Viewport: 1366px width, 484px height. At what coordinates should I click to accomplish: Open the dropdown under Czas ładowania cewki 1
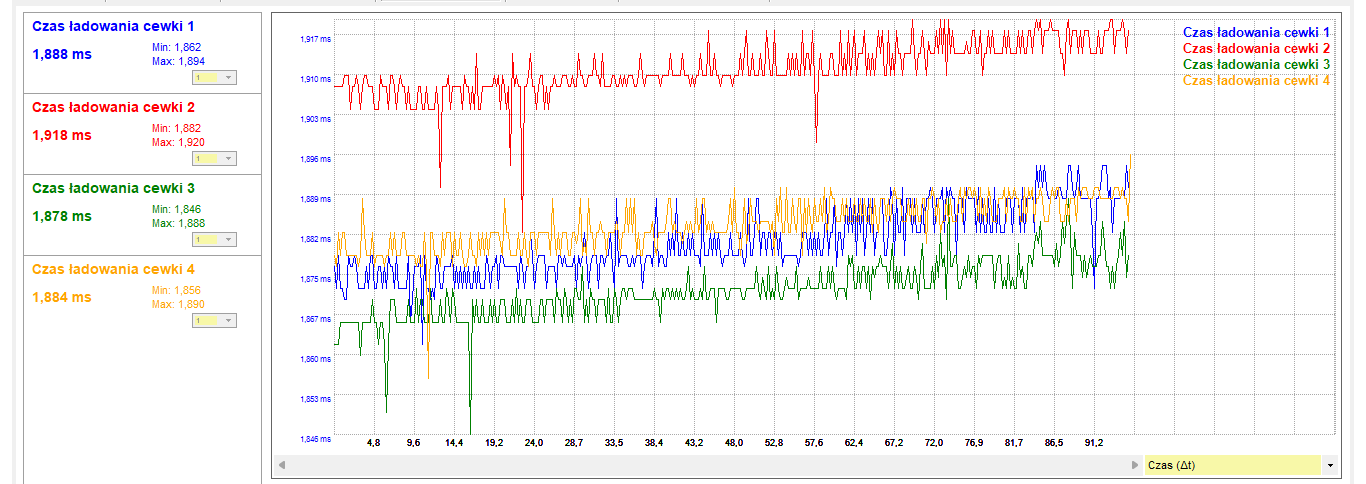(214, 77)
